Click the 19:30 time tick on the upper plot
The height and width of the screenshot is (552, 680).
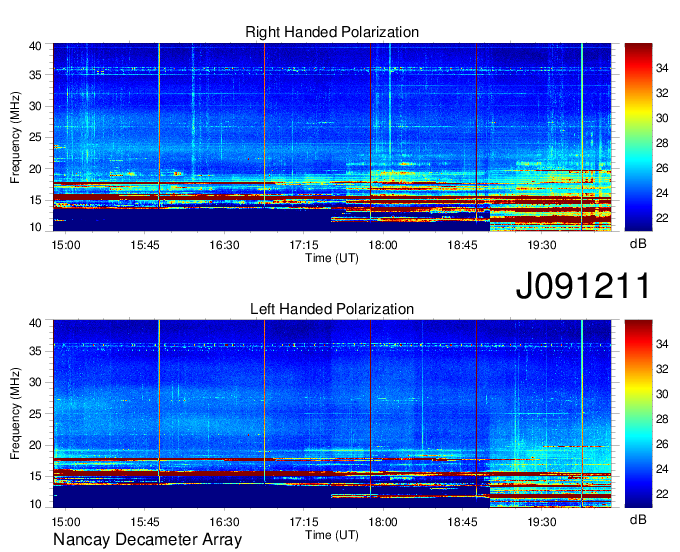coord(542,245)
